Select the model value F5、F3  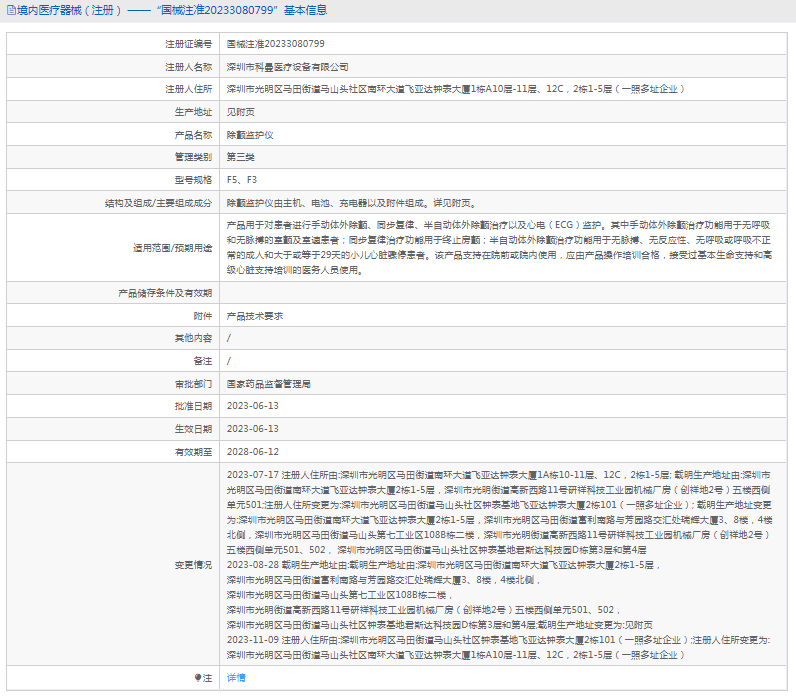(x=242, y=180)
